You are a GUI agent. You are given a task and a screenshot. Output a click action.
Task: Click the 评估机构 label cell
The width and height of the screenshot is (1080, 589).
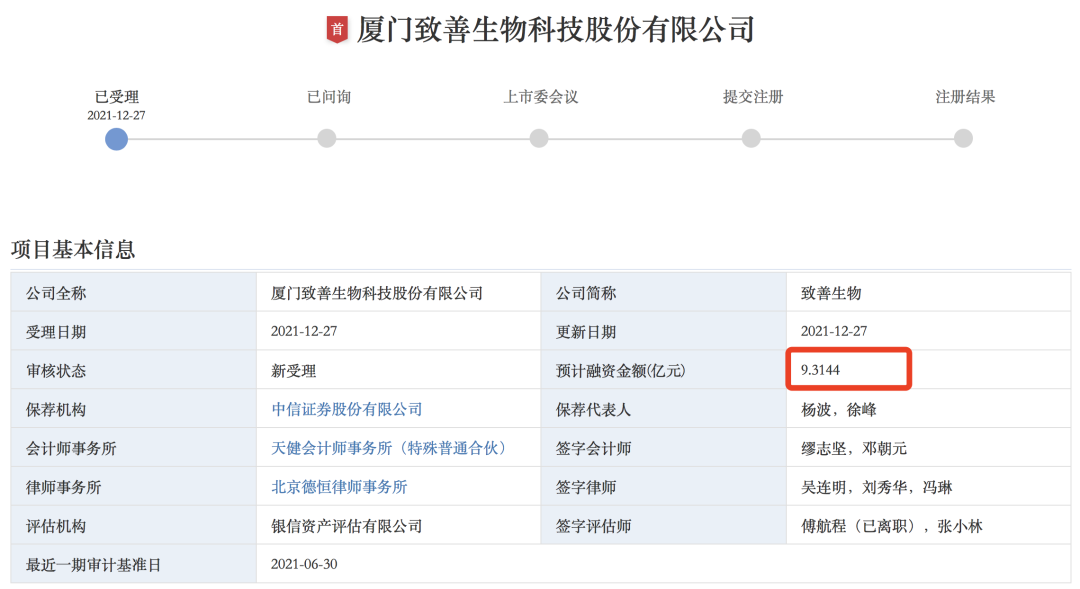pos(134,526)
